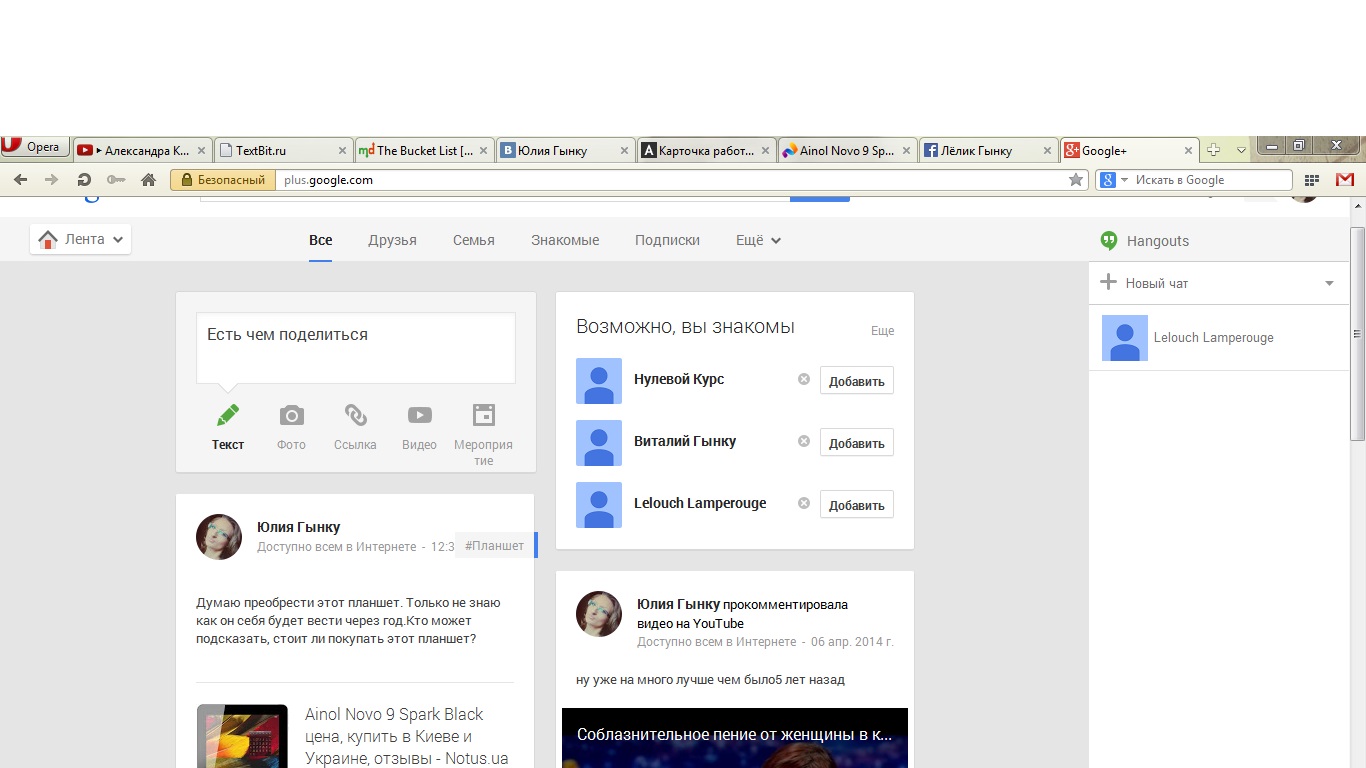Add Нулевой Курс with Добавить button
The width and height of the screenshot is (1366, 768).
click(x=857, y=381)
